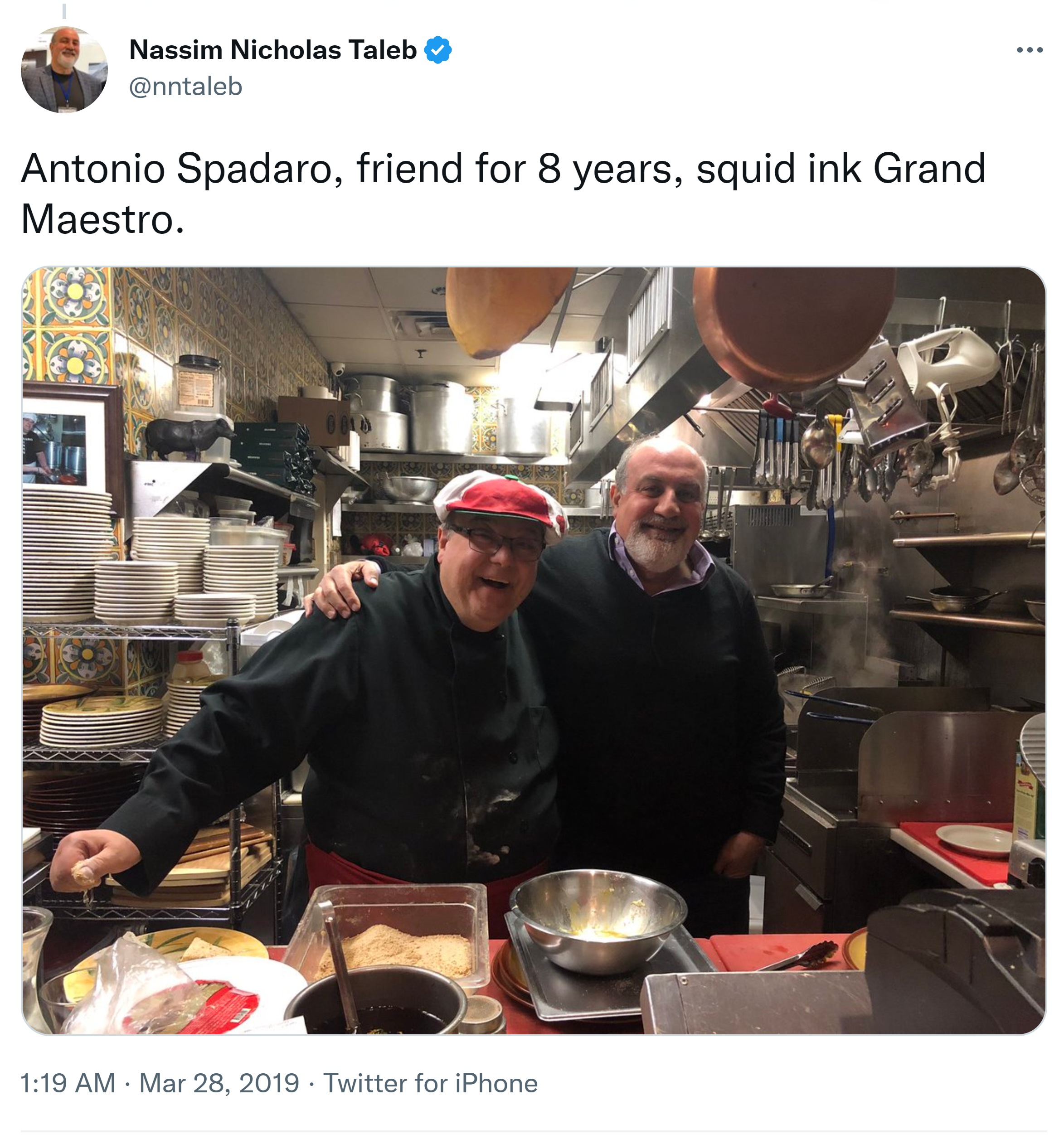
Task: Click the Mar 28, 2019 date
Action: coord(219,1083)
